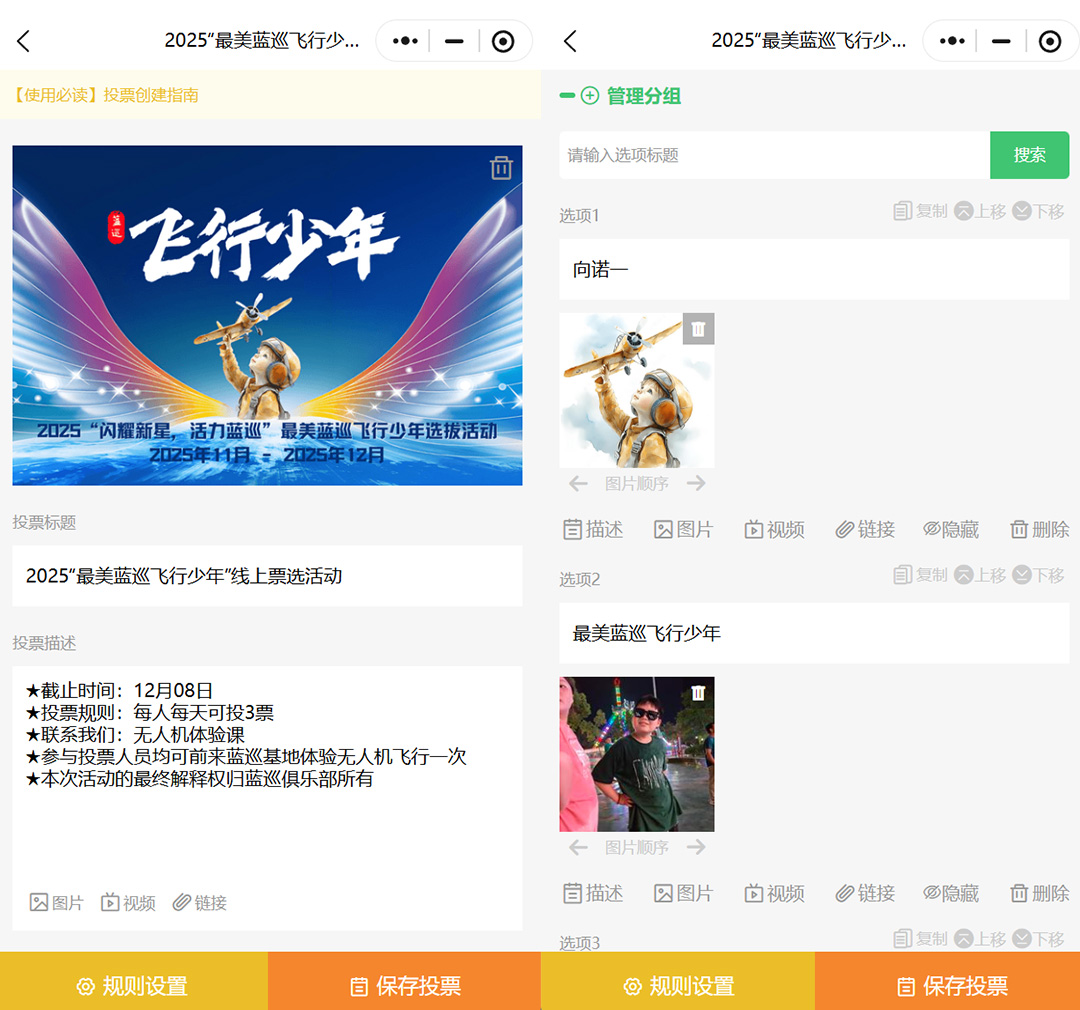Click the 请输入选项标题 search field

click(x=773, y=155)
